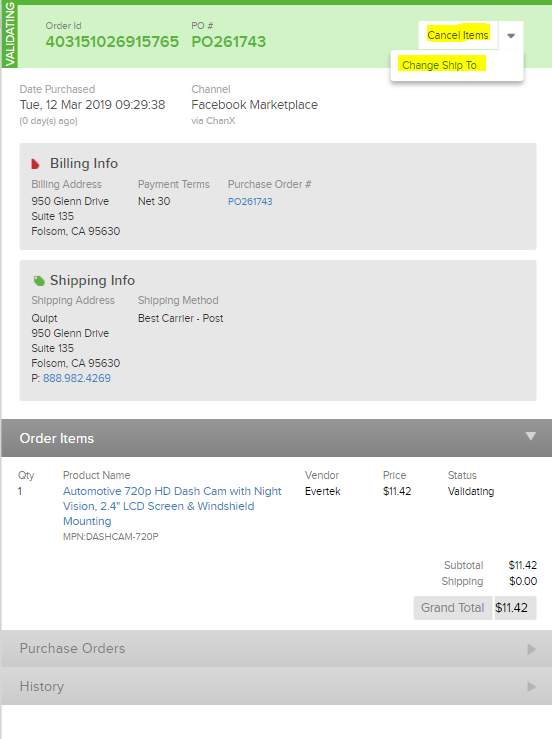This screenshot has height=739, width=552.
Task: Open the Automotive 720p HD Dash Cam product link
Action: (172, 506)
